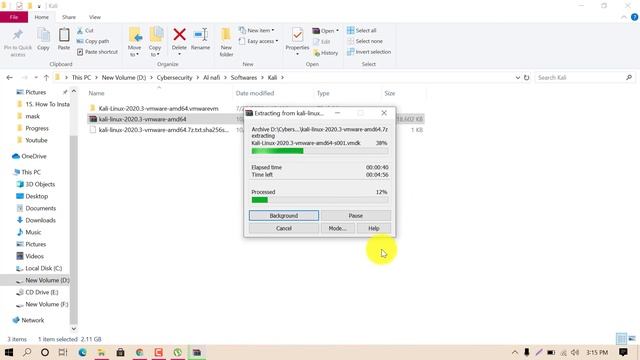
Task: Switch to the Share ribbon tab
Action: pos(69,17)
